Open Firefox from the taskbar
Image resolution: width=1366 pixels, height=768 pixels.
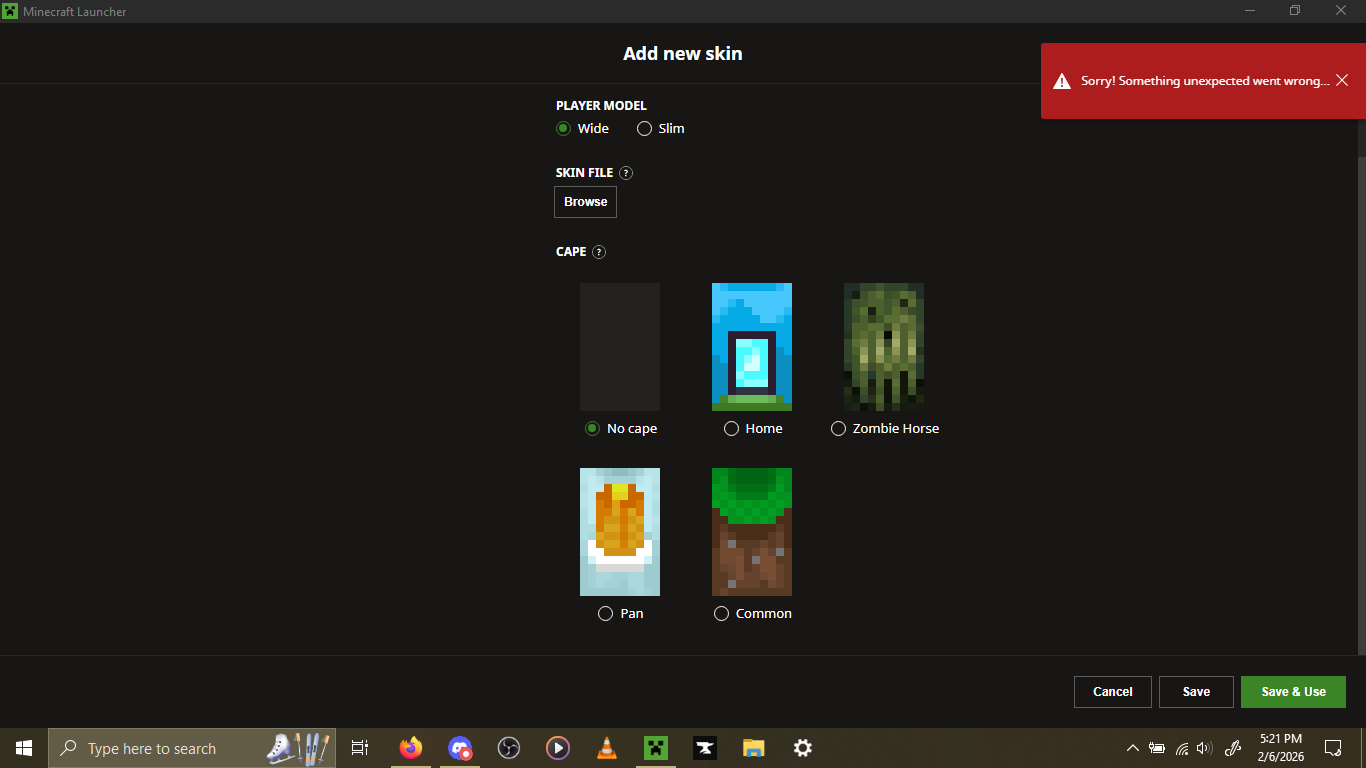410,748
